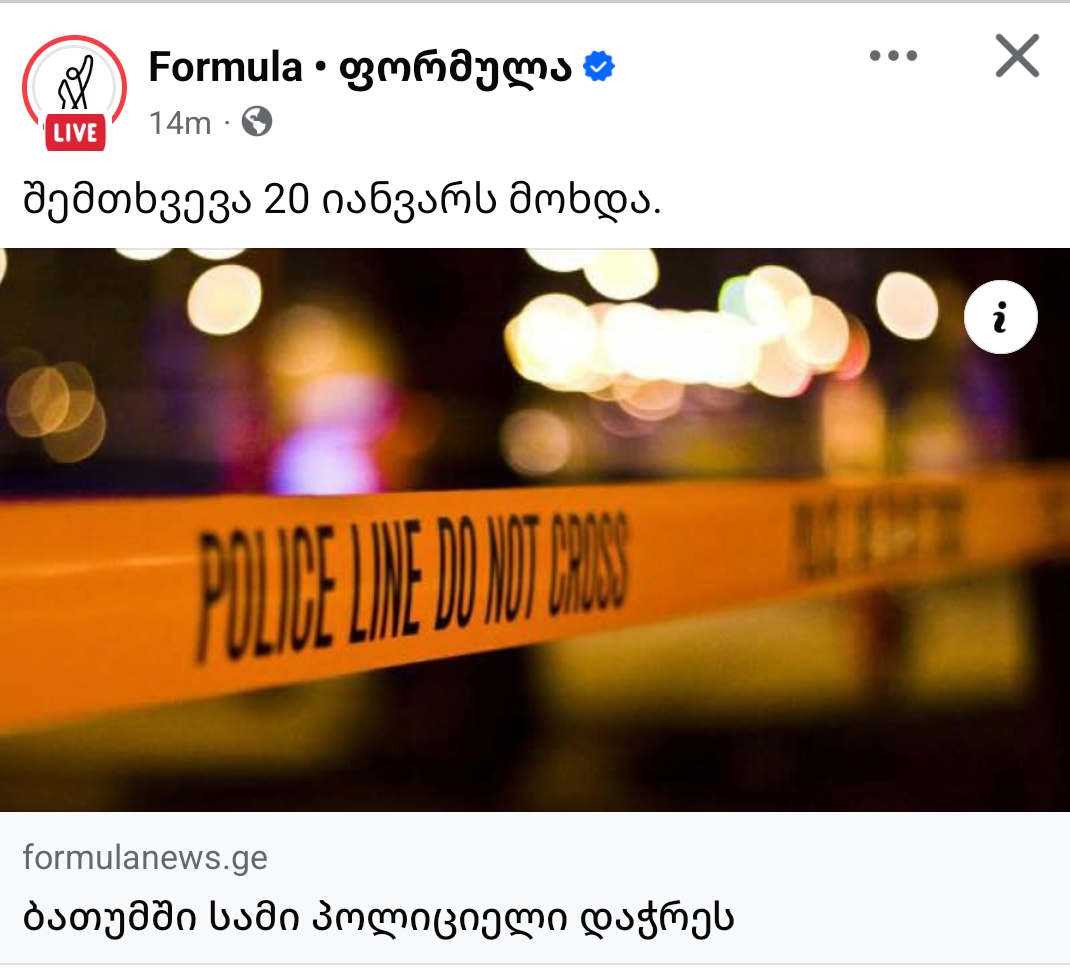1070x972 pixels.
Task: Open the Formula page name link
Action: coord(225,67)
